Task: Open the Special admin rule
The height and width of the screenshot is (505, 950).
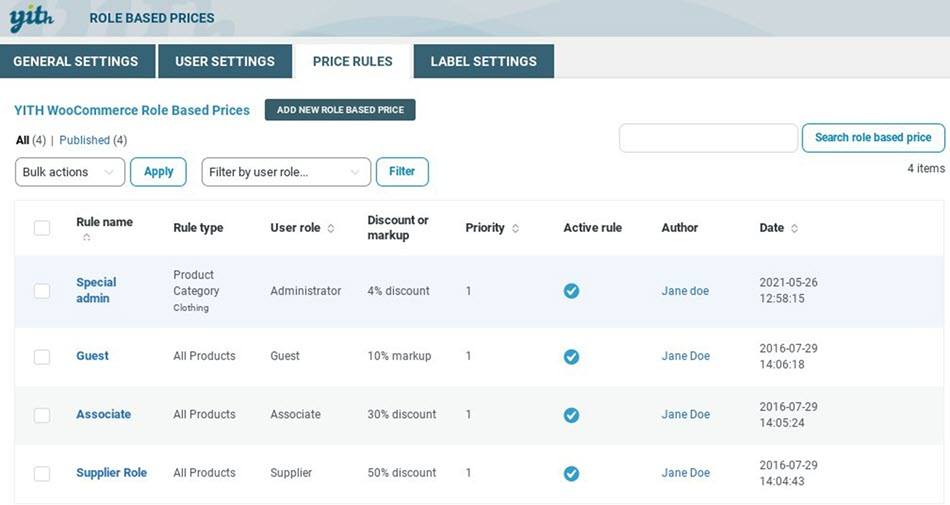Action: point(96,290)
